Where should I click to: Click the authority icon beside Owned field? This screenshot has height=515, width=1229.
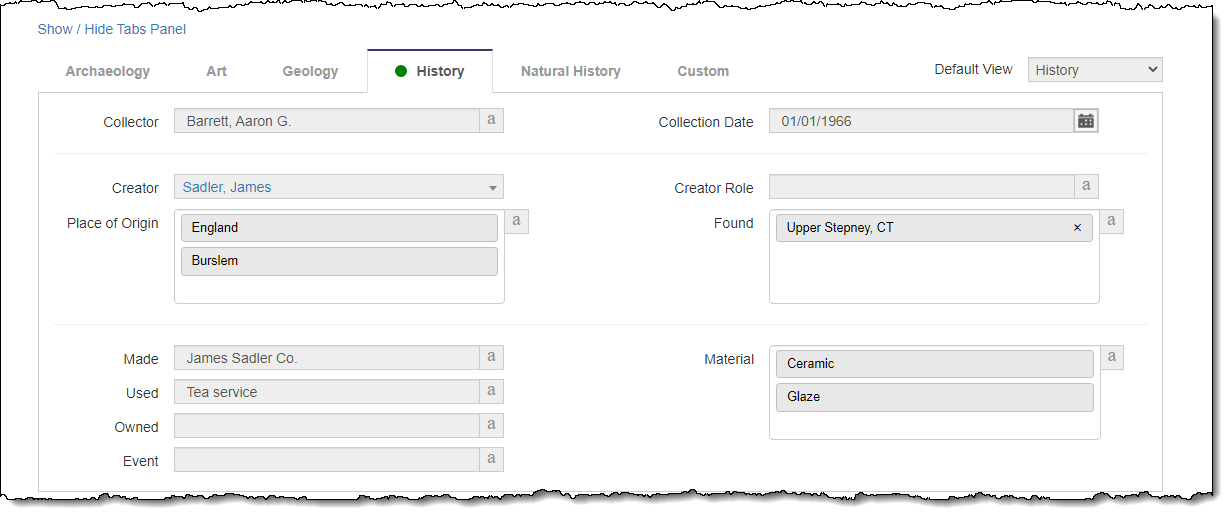(491, 426)
